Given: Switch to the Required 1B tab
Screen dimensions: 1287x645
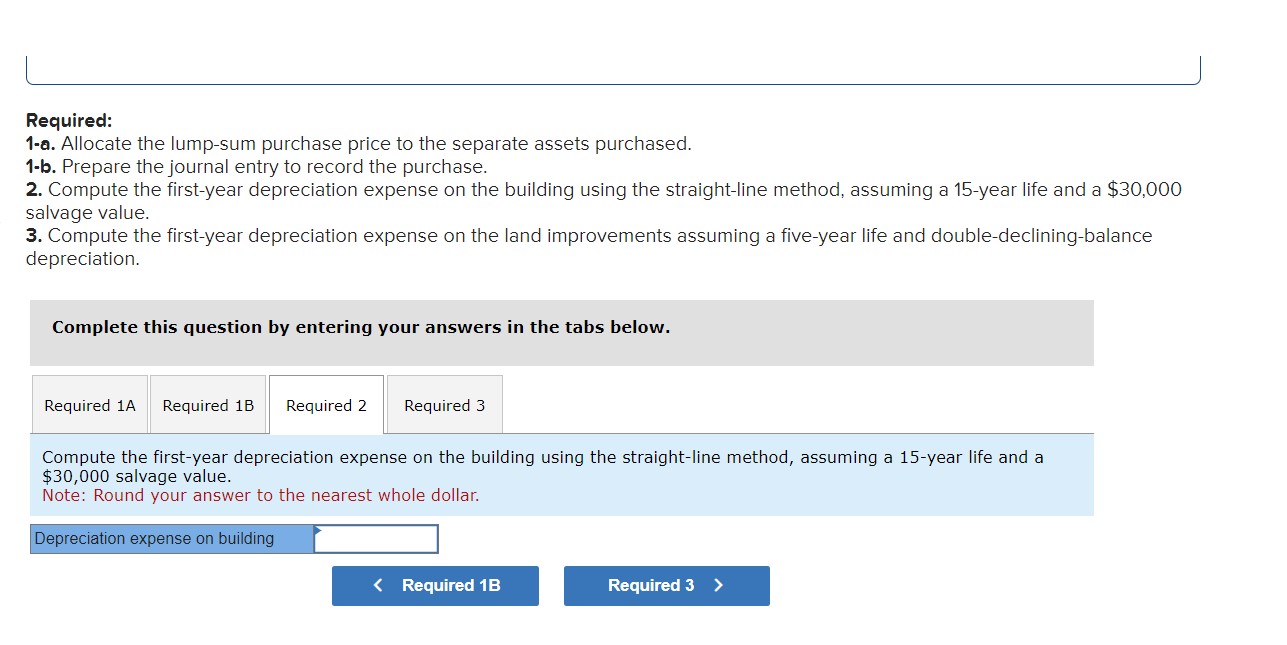Looking at the screenshot, I should [208, 405].
